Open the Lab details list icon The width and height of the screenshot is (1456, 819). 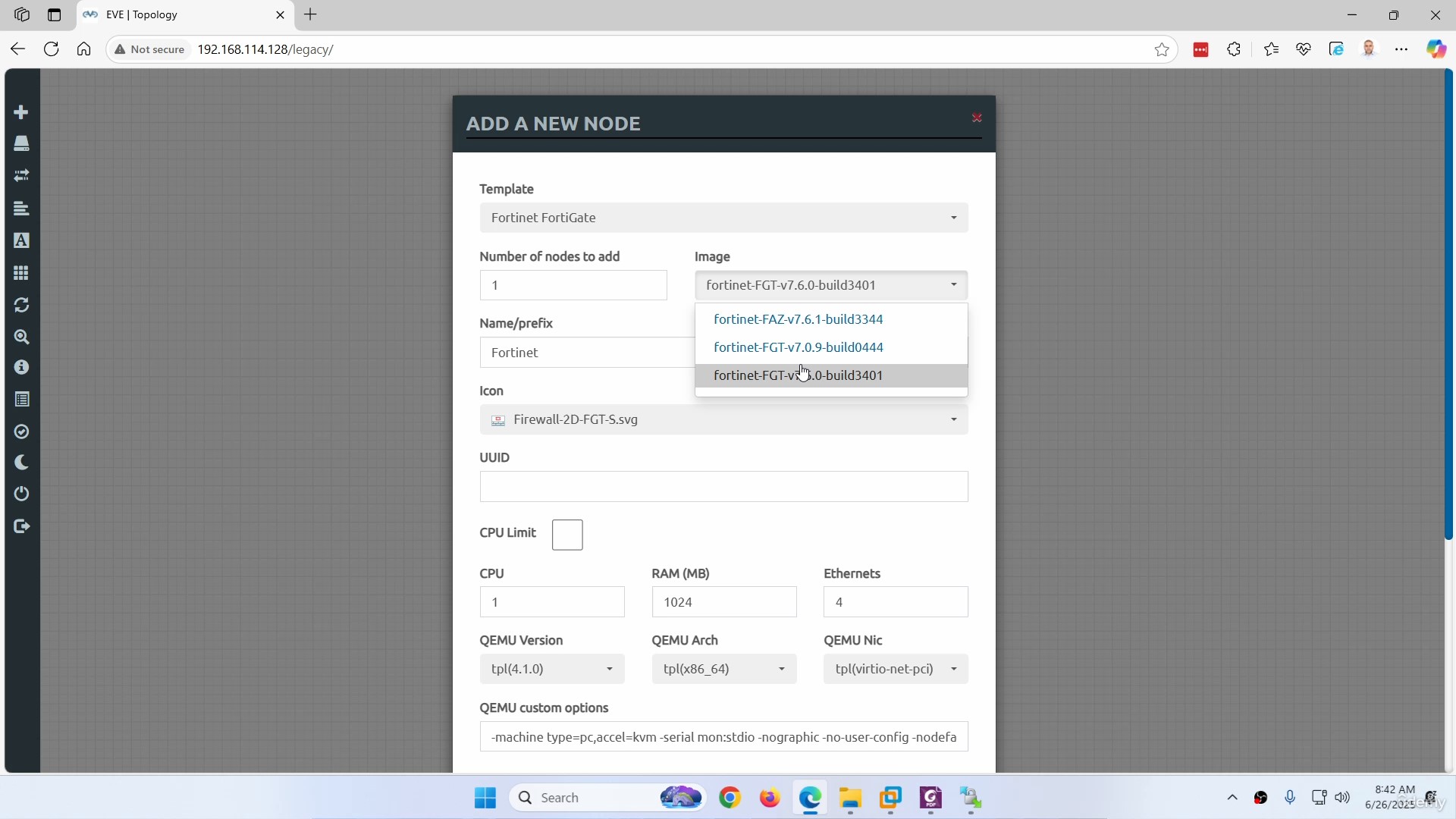(x=21, y=399)
